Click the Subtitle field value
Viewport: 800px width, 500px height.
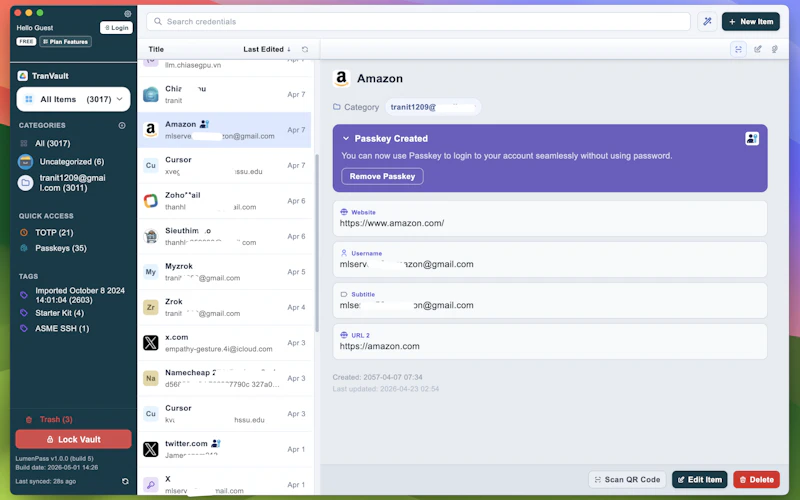coord(406,305)
